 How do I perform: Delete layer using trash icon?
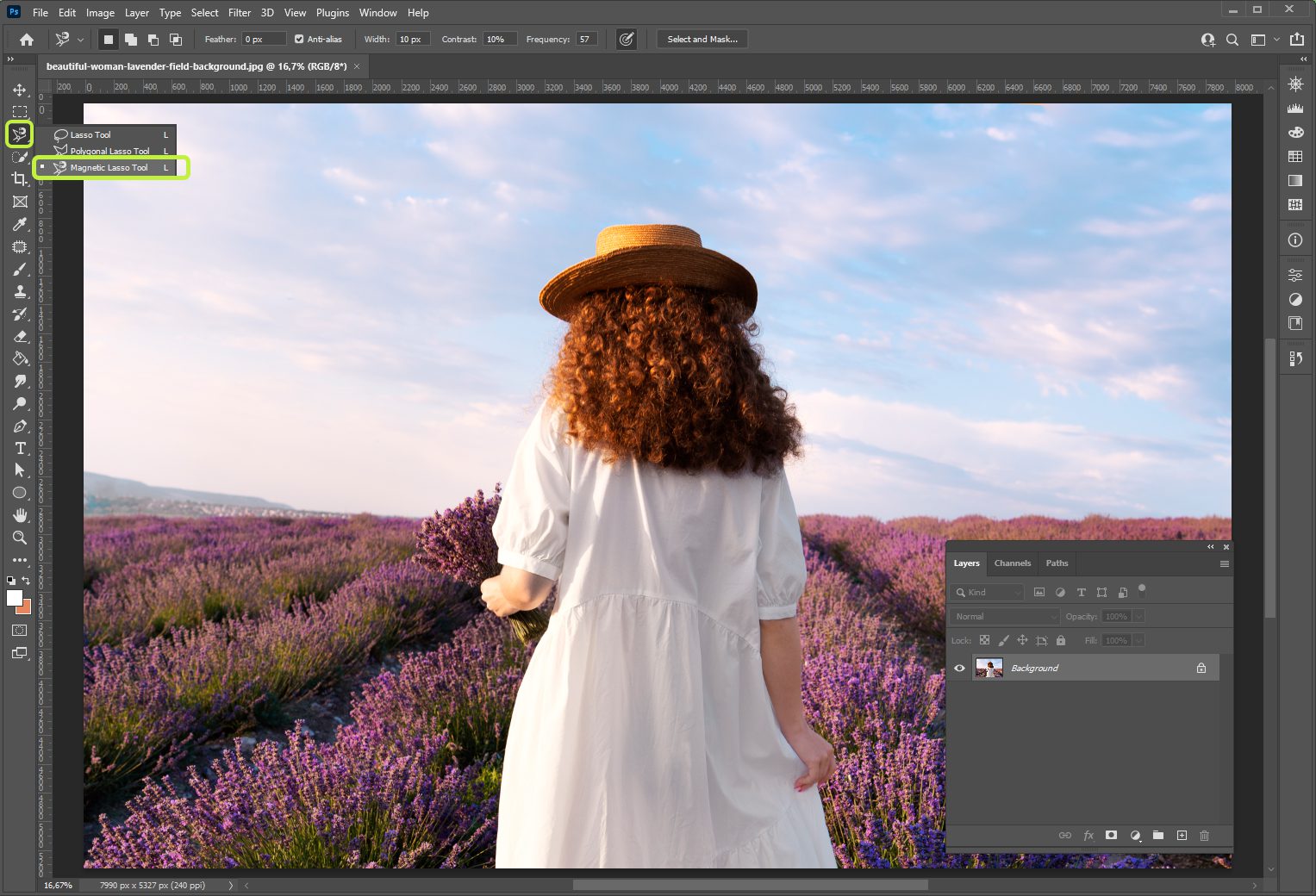coord(1205,836)
